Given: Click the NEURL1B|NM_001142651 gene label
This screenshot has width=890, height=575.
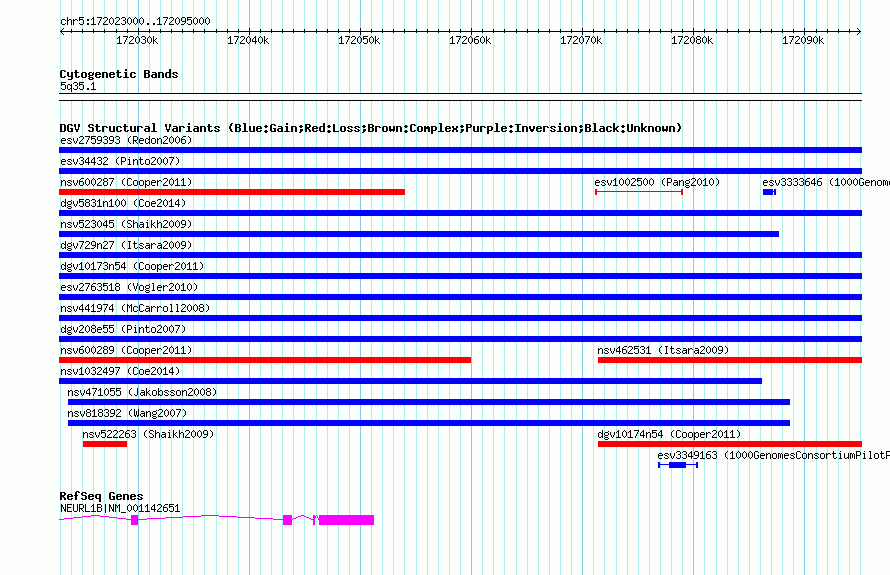Looking at the screenshot, I should (120, 508).
